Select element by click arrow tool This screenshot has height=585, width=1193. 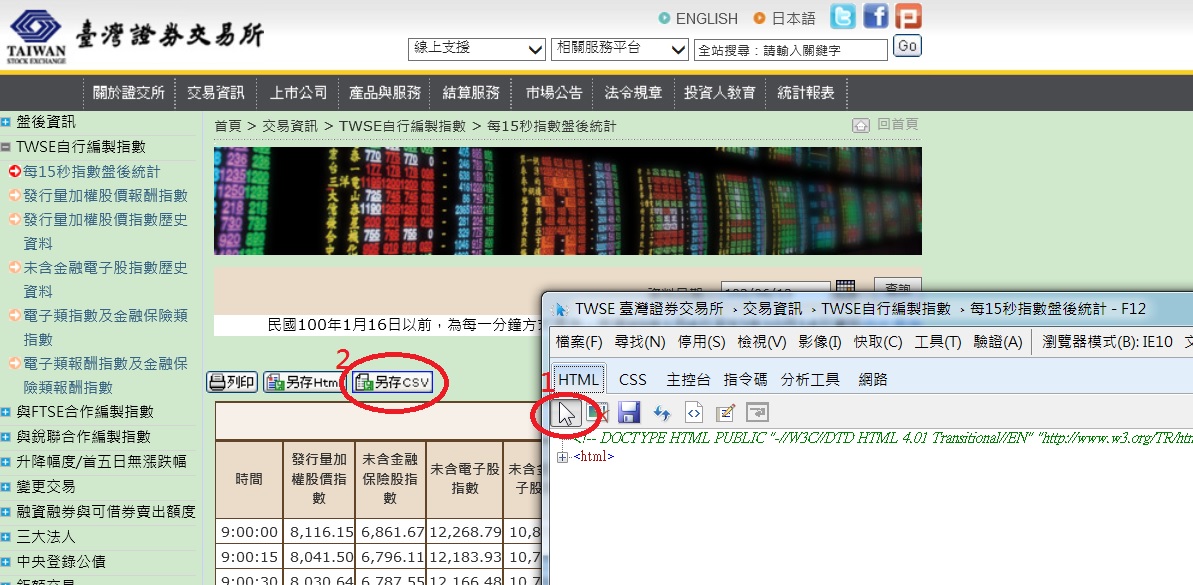click(x=568, y=413)
